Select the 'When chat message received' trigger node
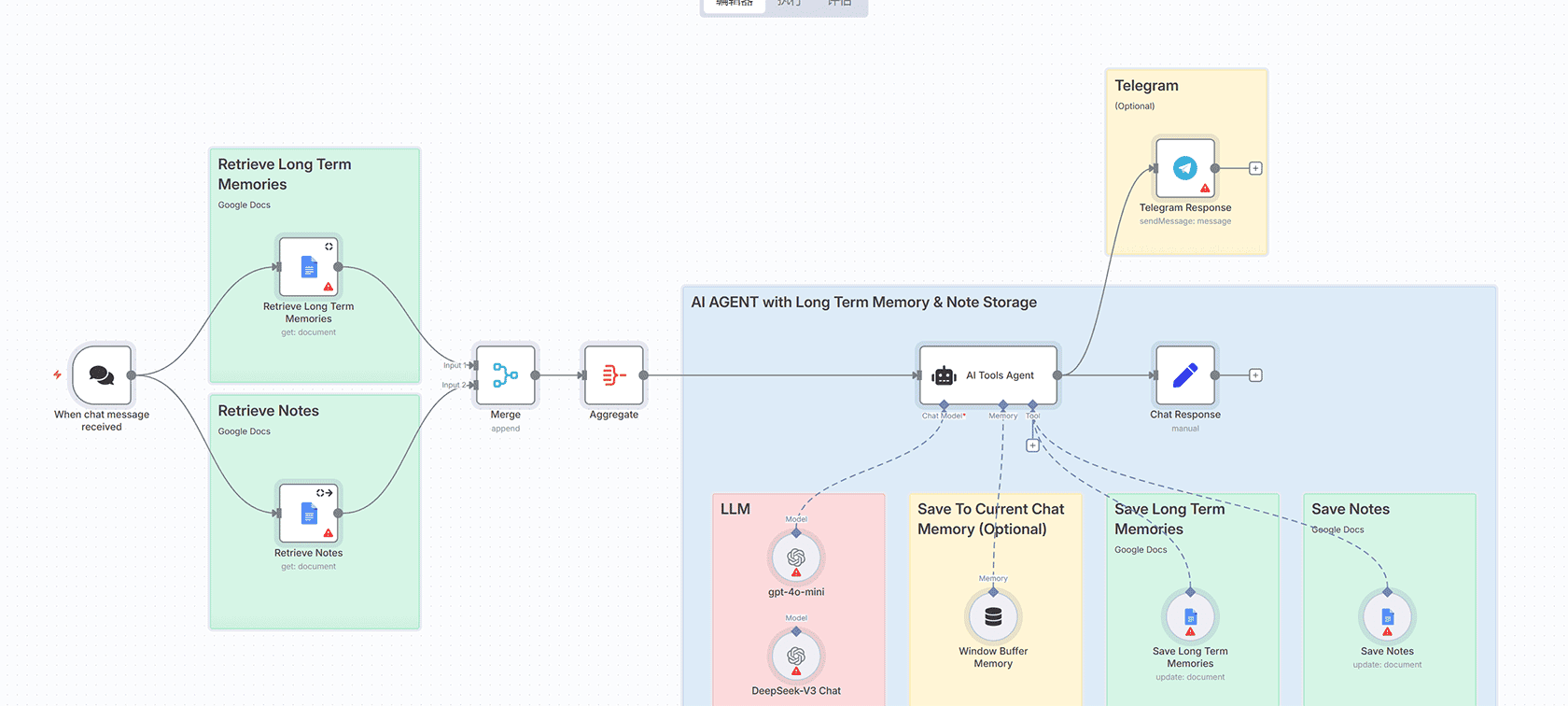Image resolution: width=1568 pixels, height=706 pixels. (x=102, y=375)
